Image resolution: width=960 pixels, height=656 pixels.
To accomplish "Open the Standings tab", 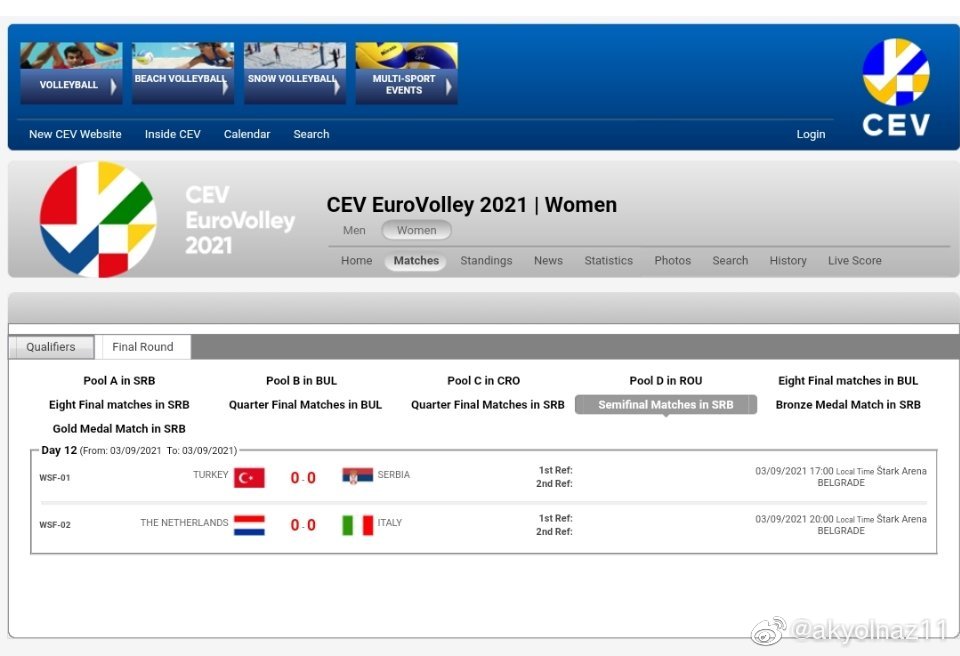I will click(x=486, y=260).
